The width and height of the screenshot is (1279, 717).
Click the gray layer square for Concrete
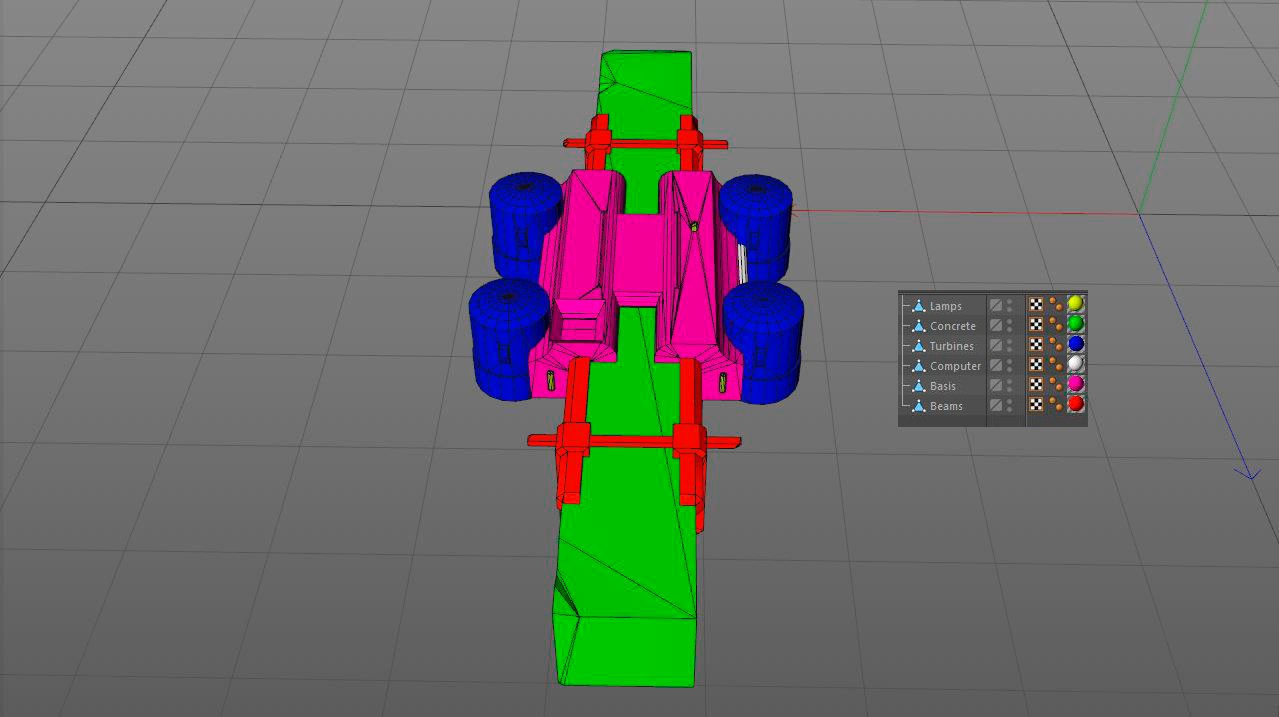(996, 325)
